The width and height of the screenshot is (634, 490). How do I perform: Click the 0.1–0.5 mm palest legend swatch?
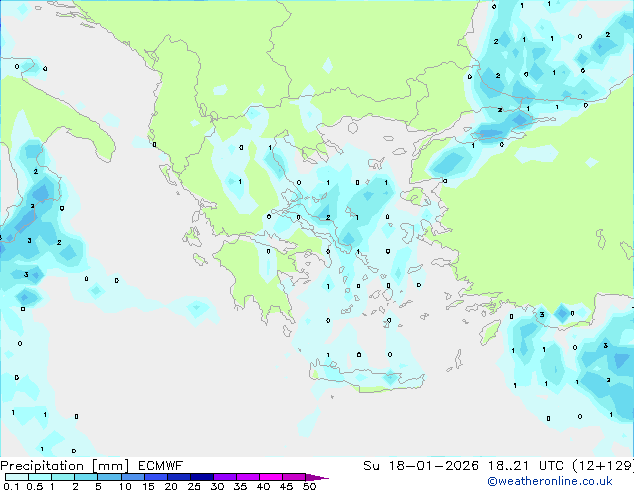point(17,477)
